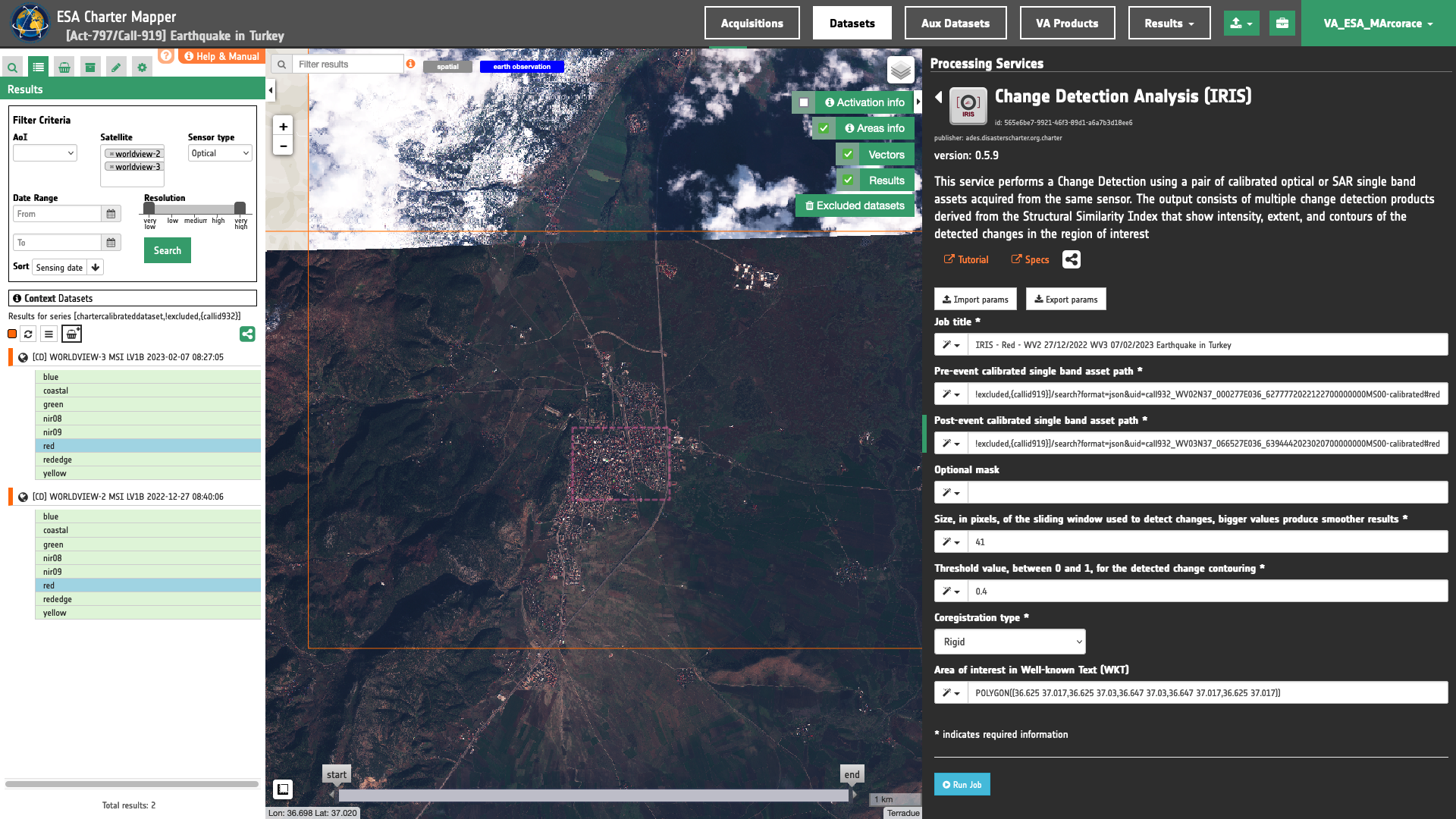Image resolution: width=1456 pixels, height=819 pixels.
Task: Remove the worldview-3 satellite tag
Action: [111, 167]
